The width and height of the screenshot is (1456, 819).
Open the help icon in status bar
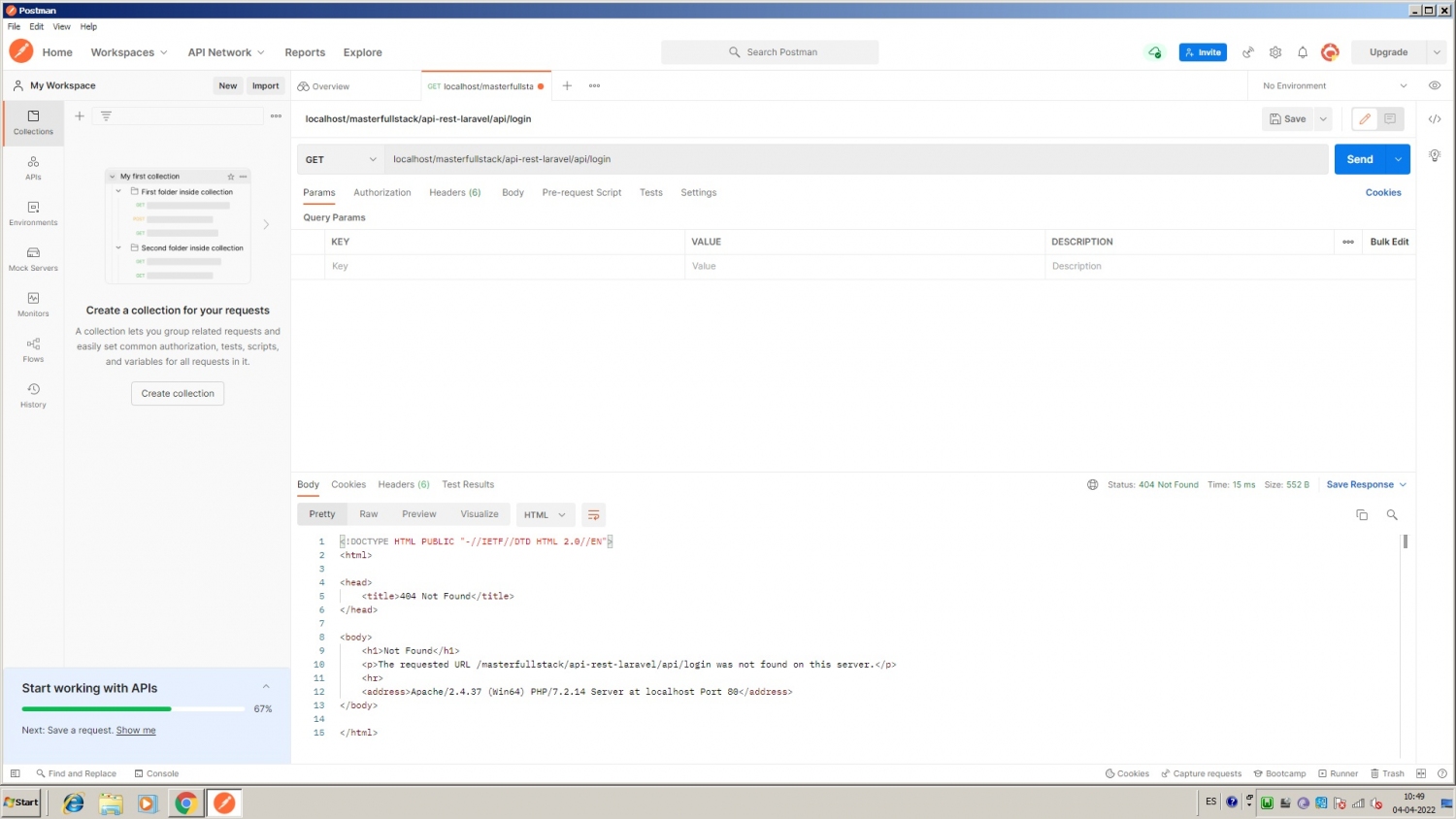tap(1441, 773)
